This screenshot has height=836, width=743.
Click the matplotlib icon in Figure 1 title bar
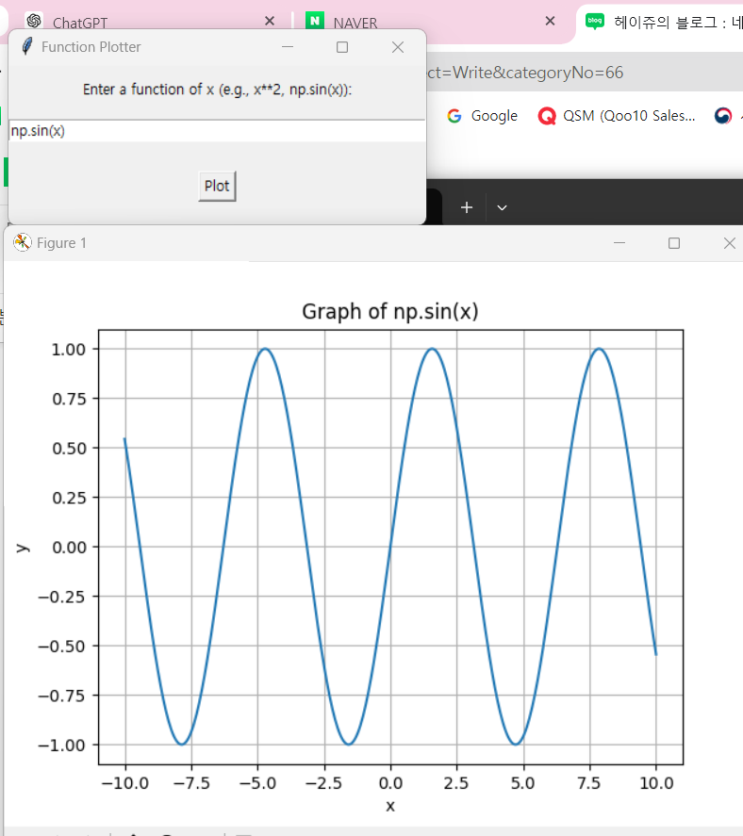22,243
